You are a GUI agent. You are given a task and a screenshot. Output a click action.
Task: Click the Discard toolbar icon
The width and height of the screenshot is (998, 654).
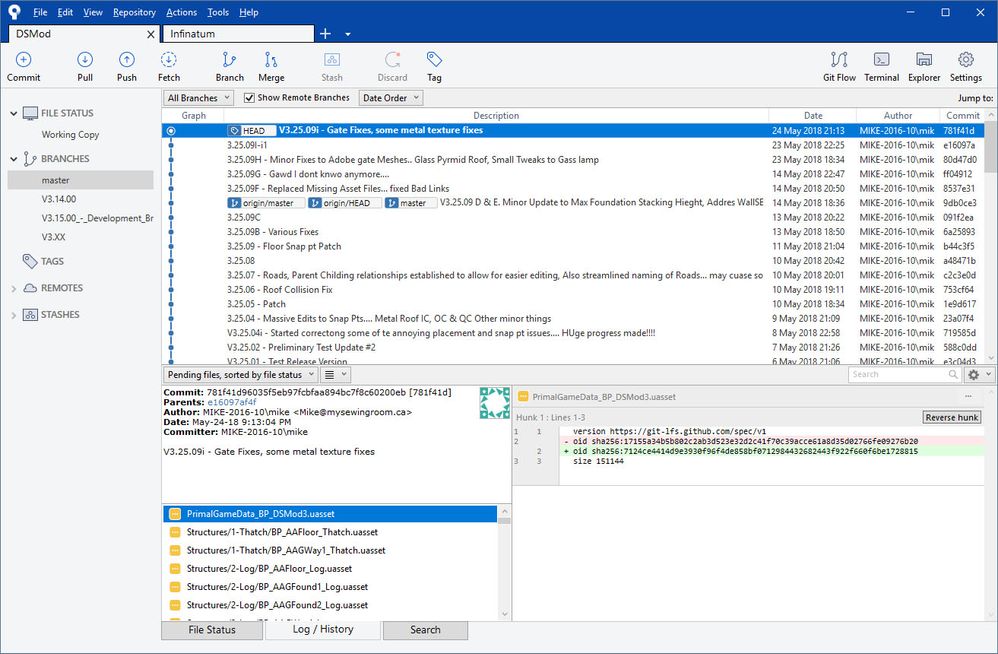[x=392, y=66]
